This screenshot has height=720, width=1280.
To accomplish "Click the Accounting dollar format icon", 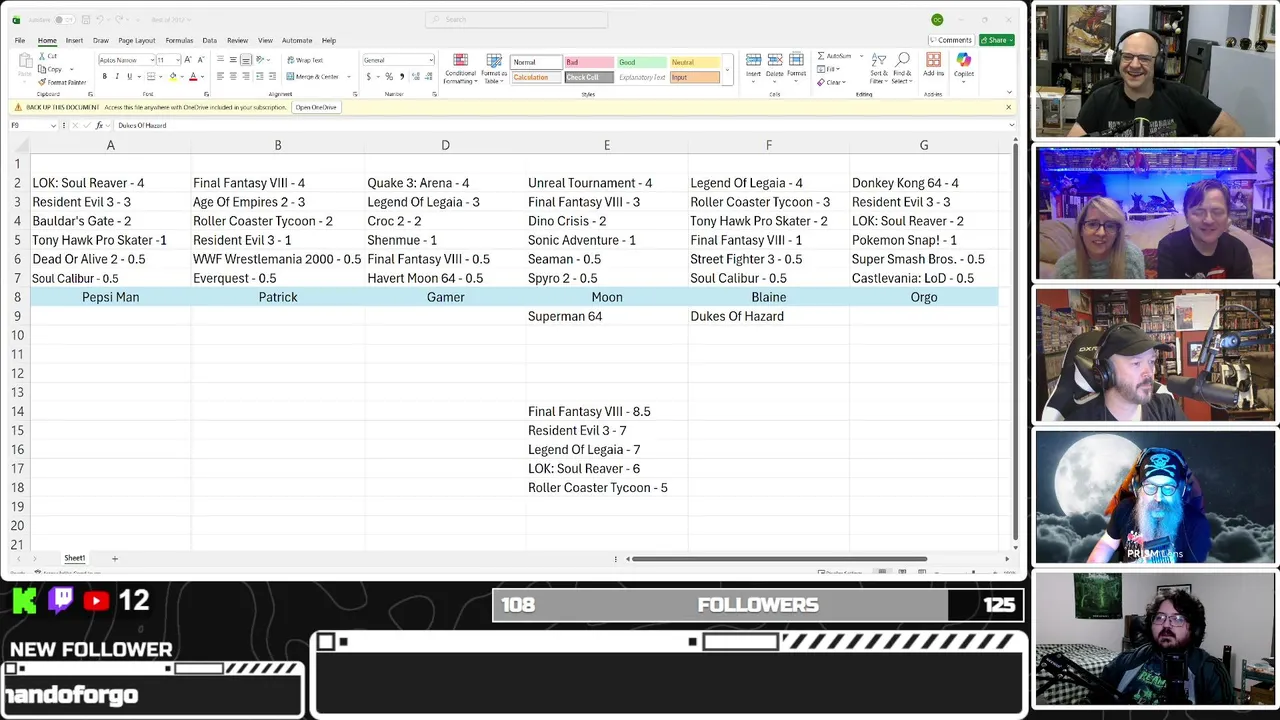I will [x=368, y=76].
